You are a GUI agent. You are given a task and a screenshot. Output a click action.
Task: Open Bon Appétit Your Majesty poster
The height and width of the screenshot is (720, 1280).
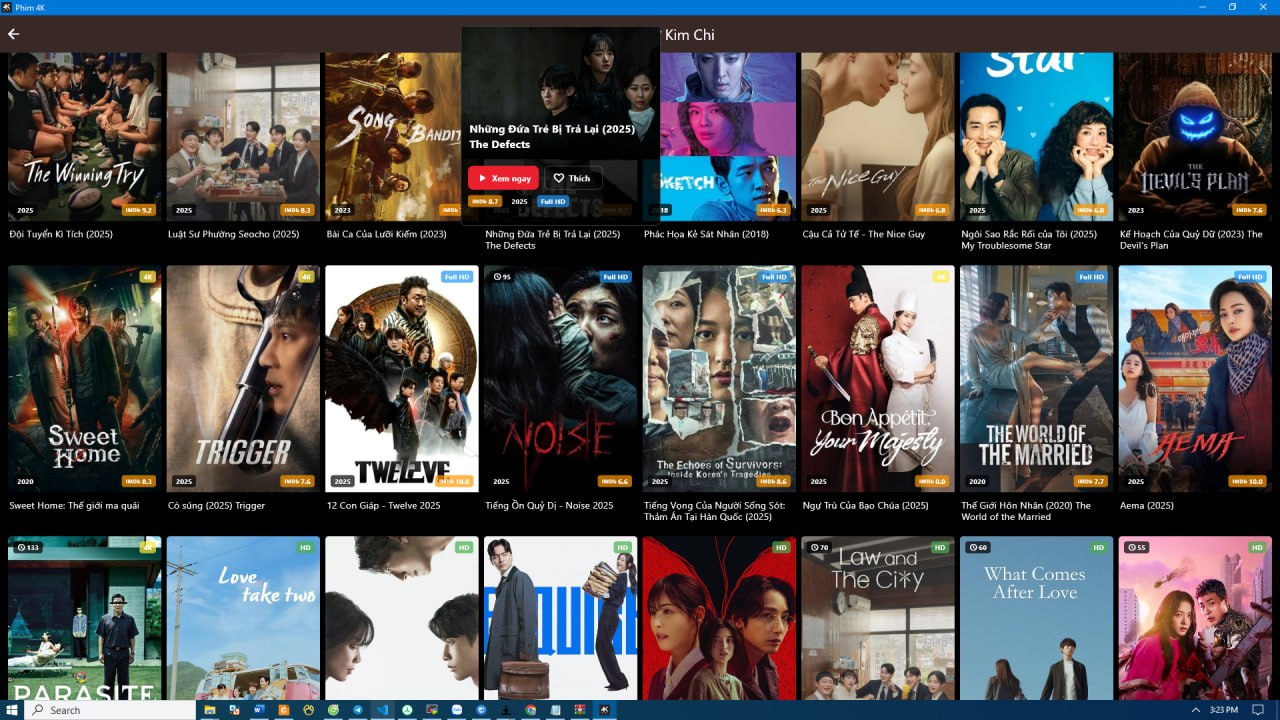tap(877, 378)
